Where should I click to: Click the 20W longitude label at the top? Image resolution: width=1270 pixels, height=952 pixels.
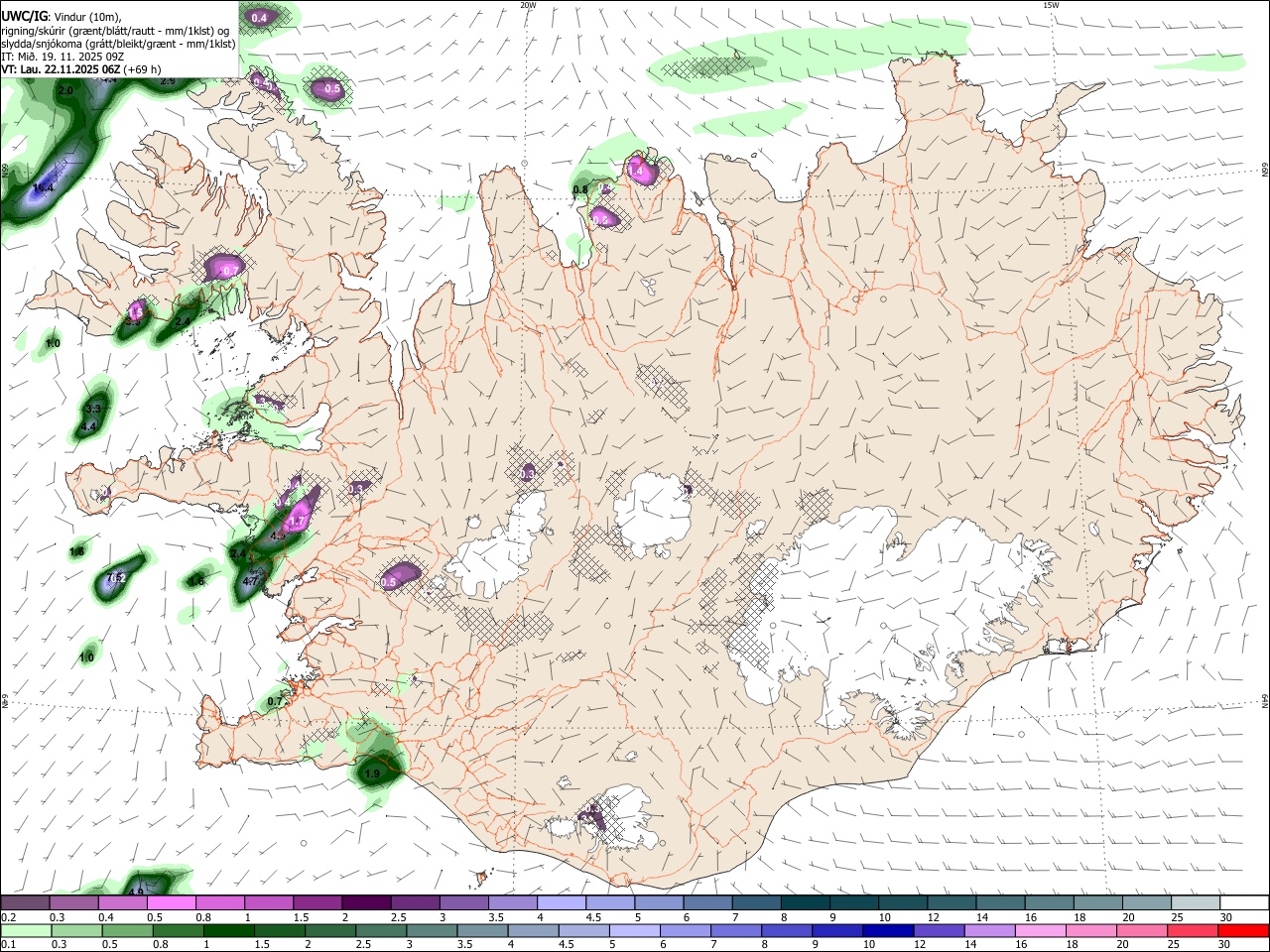point(529,5)
